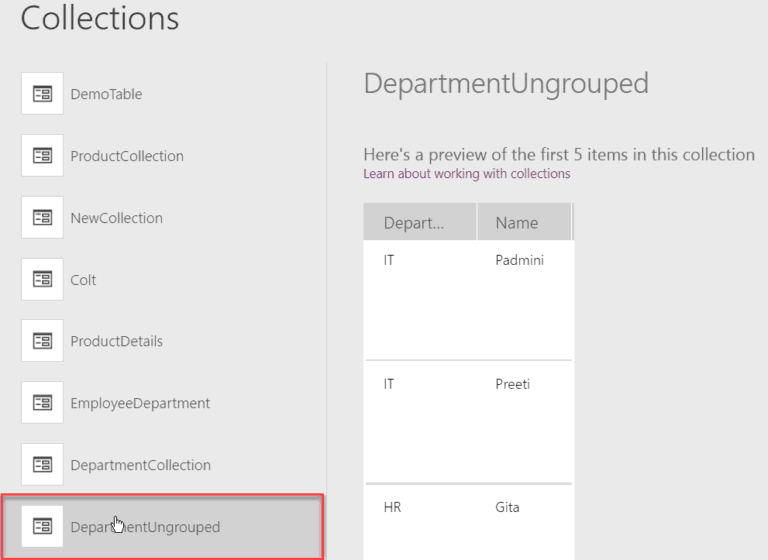768x560 pixels.
Task: Click the ProductCollection table icon
Action: pyautogui.click(x=42, y=156)
